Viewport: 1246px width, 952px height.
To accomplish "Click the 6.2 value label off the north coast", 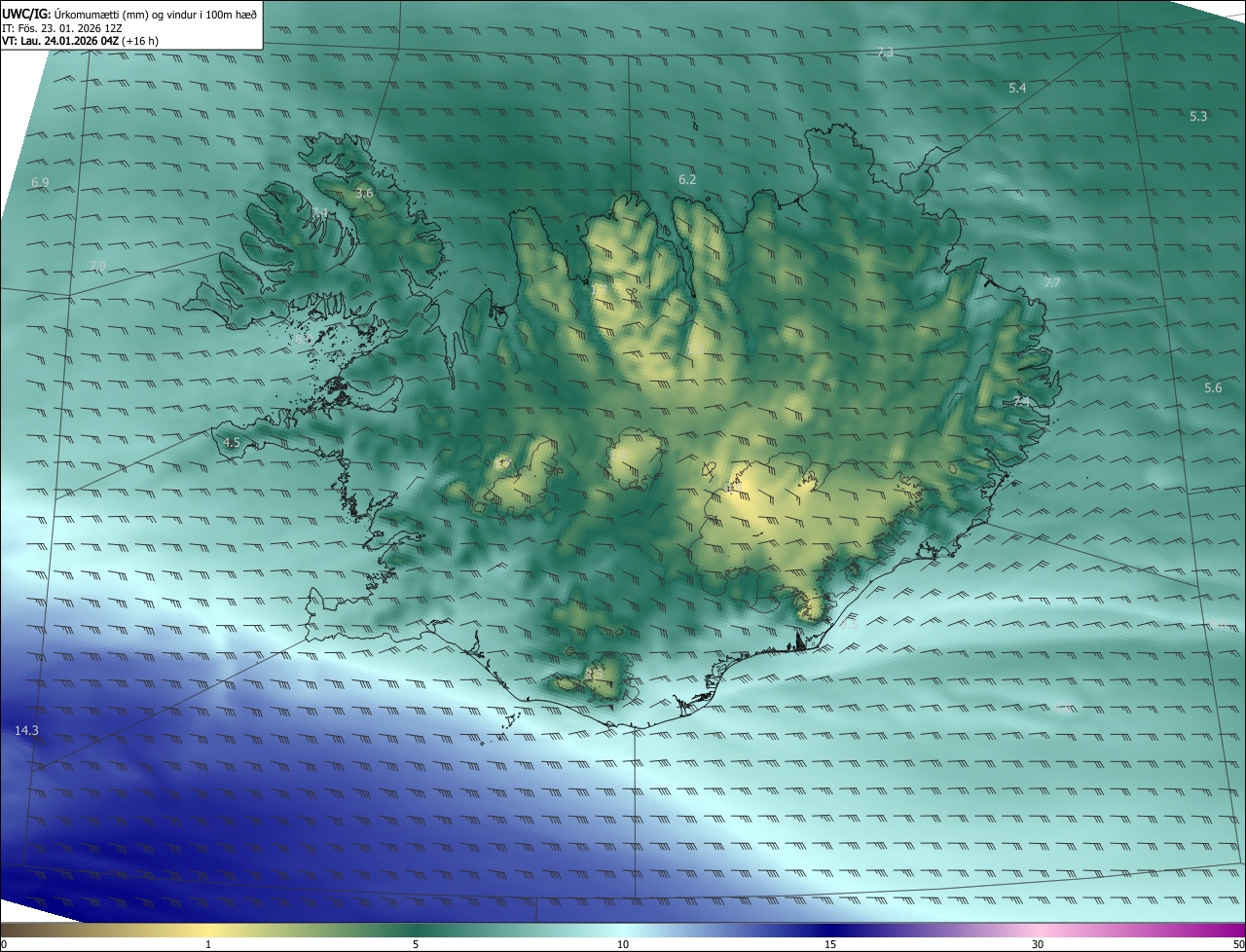I will (x=687, y=180).
